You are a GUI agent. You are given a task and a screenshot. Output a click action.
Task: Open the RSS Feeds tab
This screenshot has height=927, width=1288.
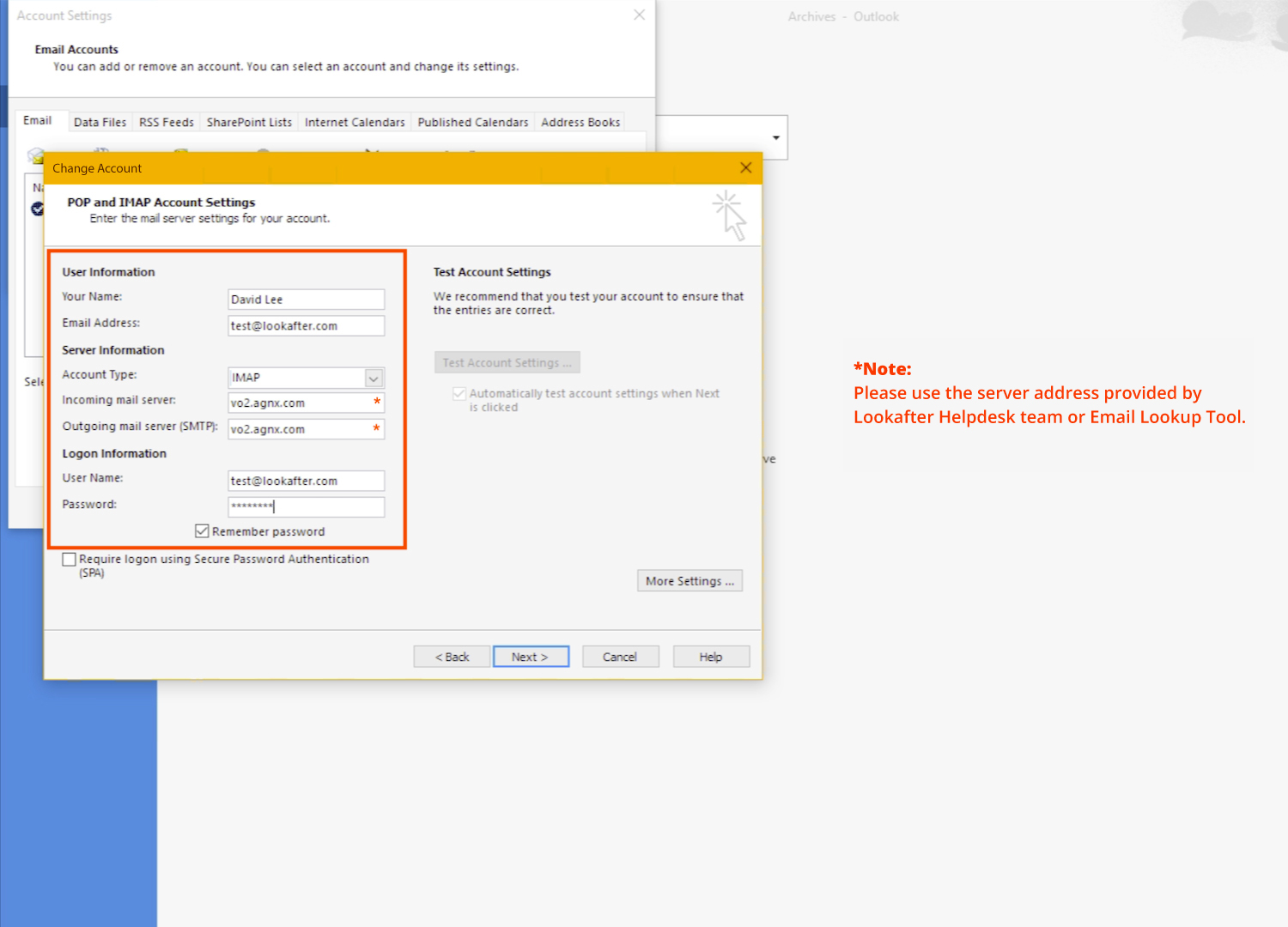pos(166,123)
